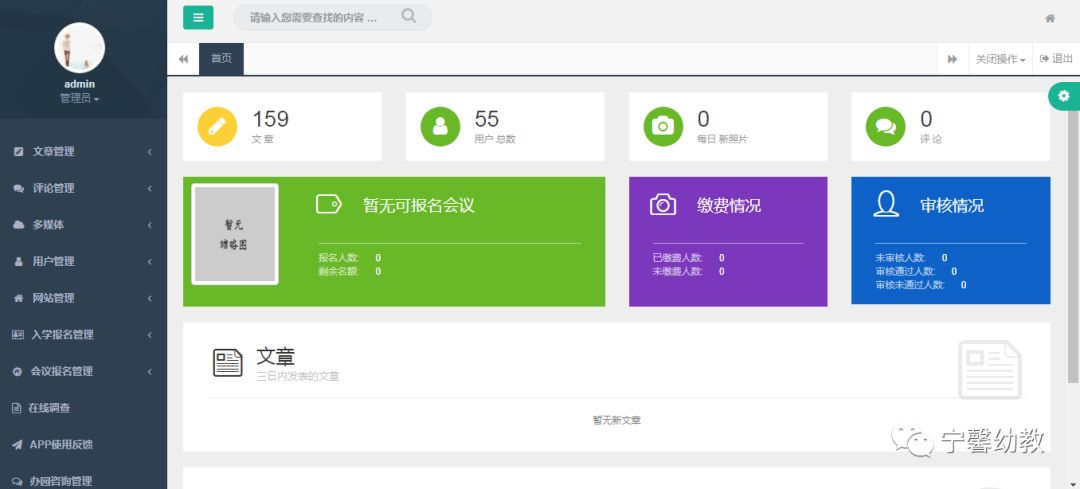Toggle the green hamburger sidebar button
Image resolution: width=1080 pixels, height=489 pixels.
[198, 17]
